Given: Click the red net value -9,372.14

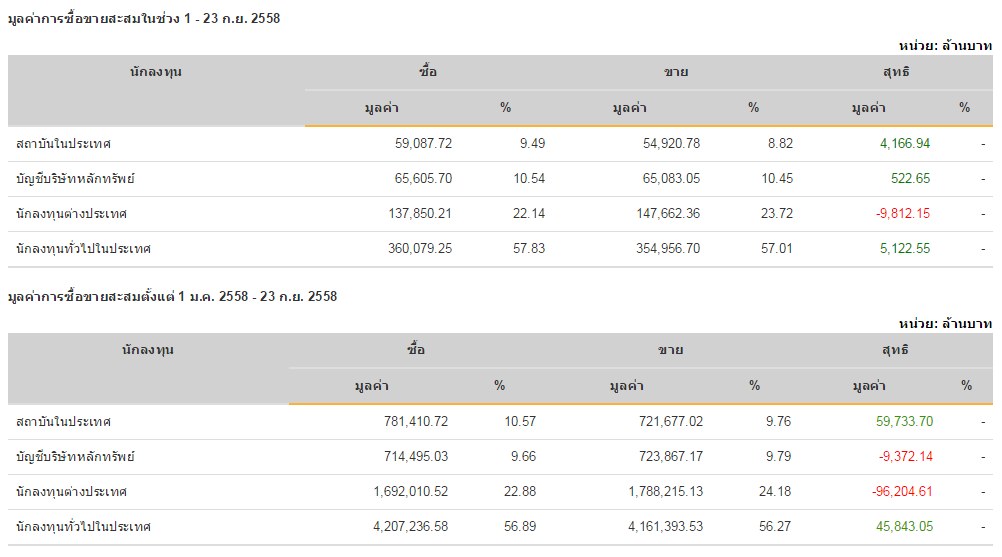Looking at the screenshot, I should (x=906, y=457).
